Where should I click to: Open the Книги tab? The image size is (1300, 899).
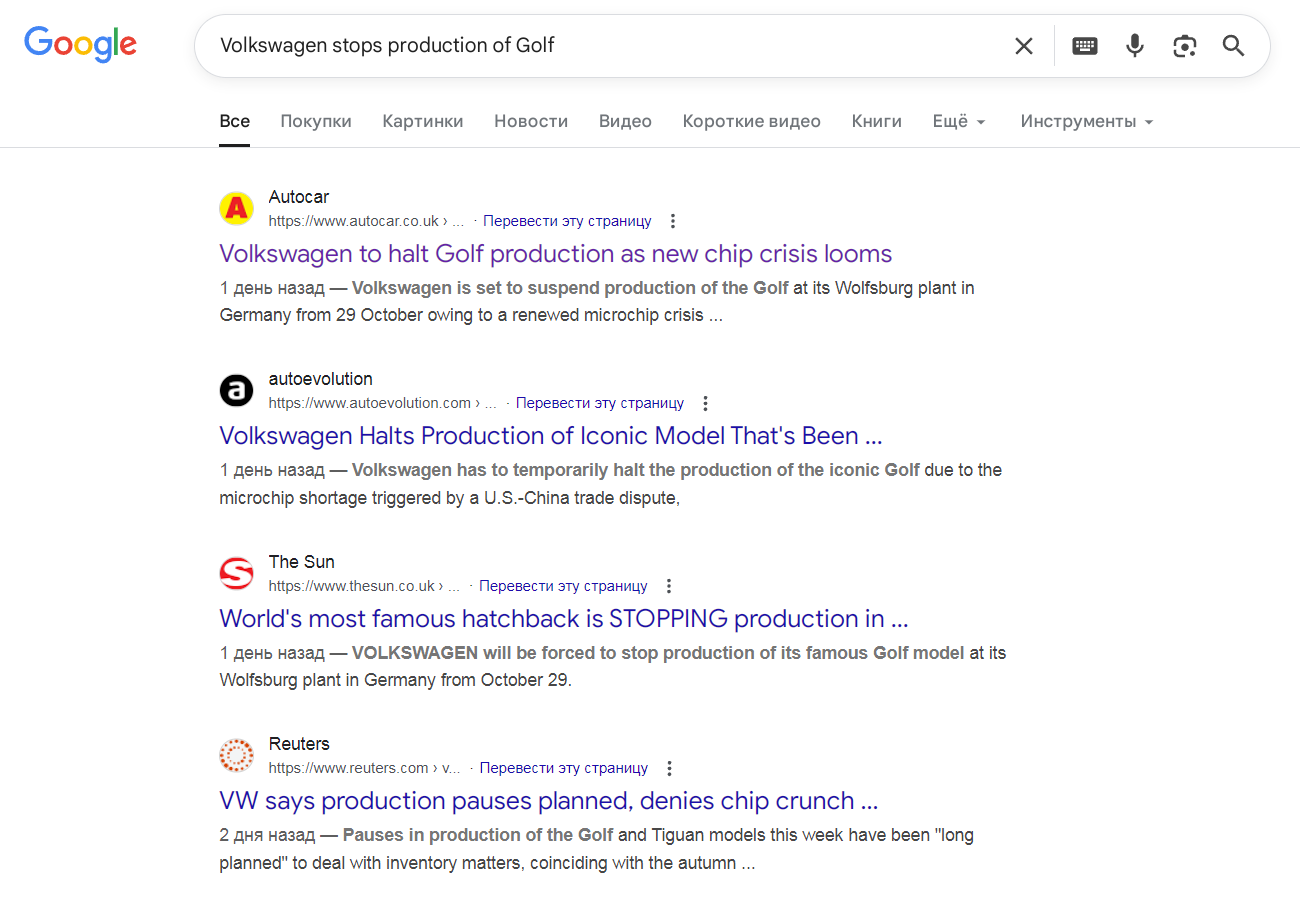877,121
